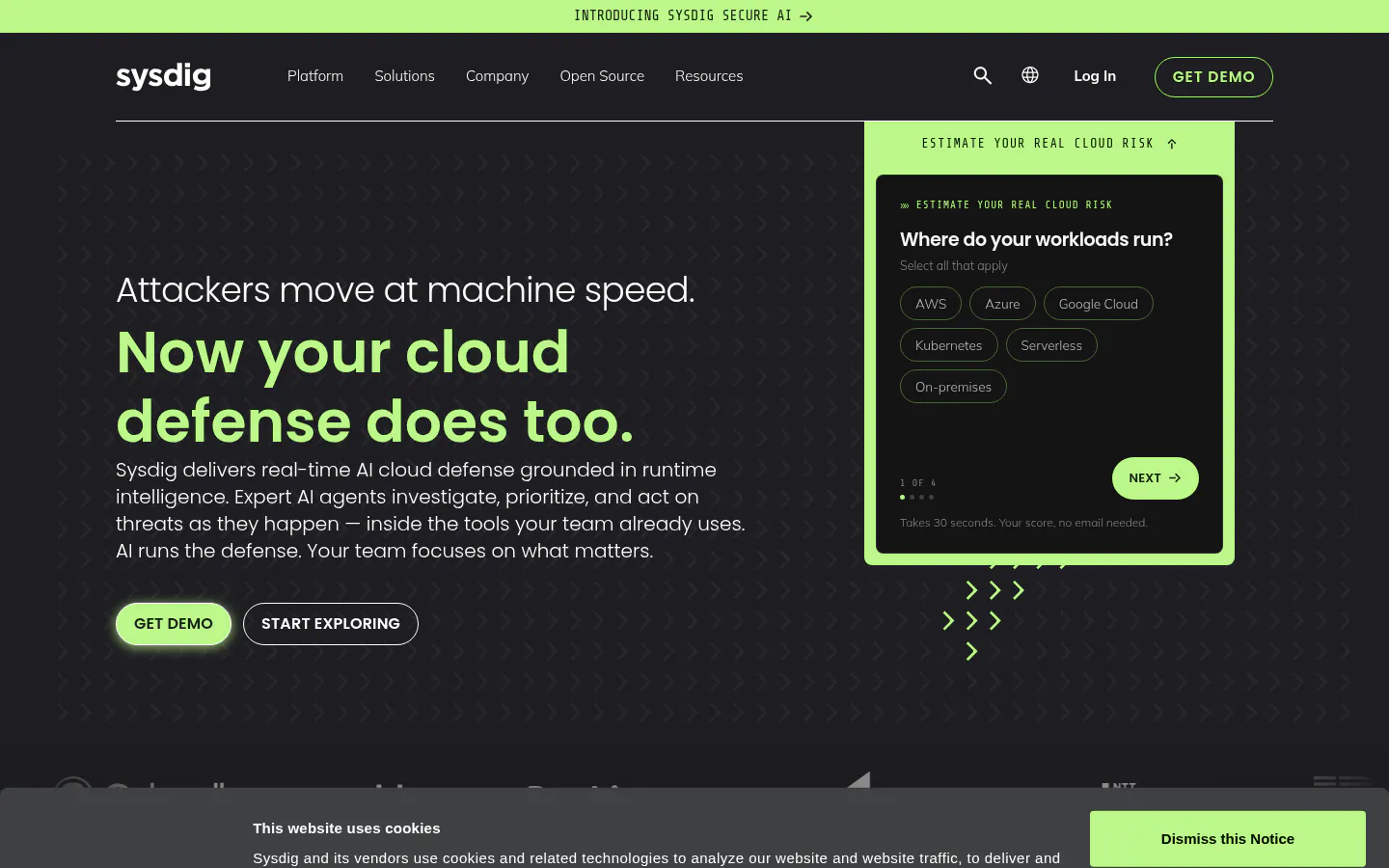The image size is (1389, 868).
Task: Click the Log In link
Action: (1095, 76)
